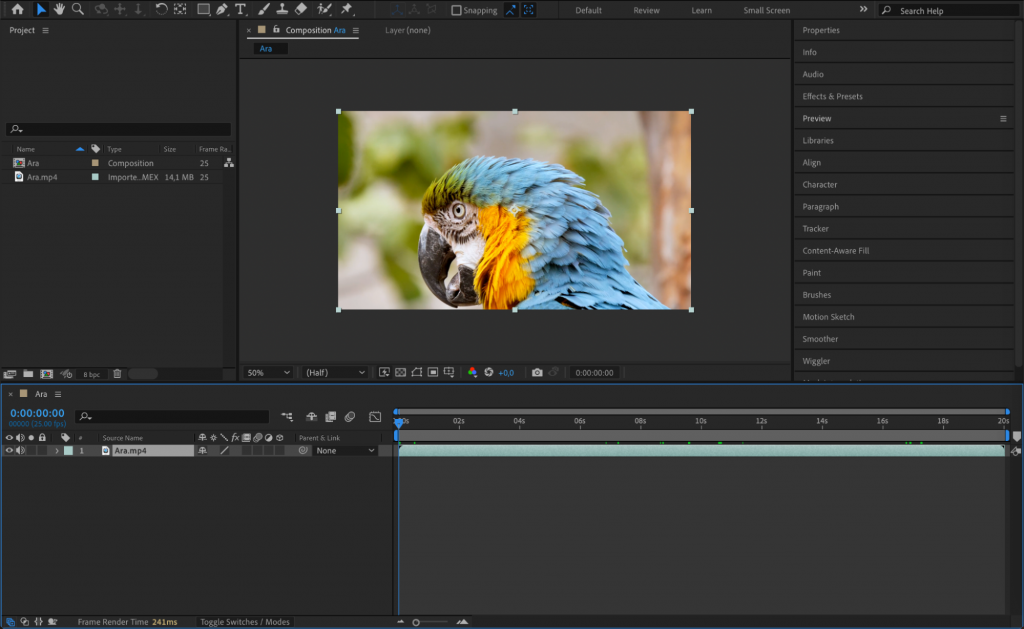The image size is (1024, 629).
Task: Mute audio for the Ara.mp4 layer
Action: [20, 450]
